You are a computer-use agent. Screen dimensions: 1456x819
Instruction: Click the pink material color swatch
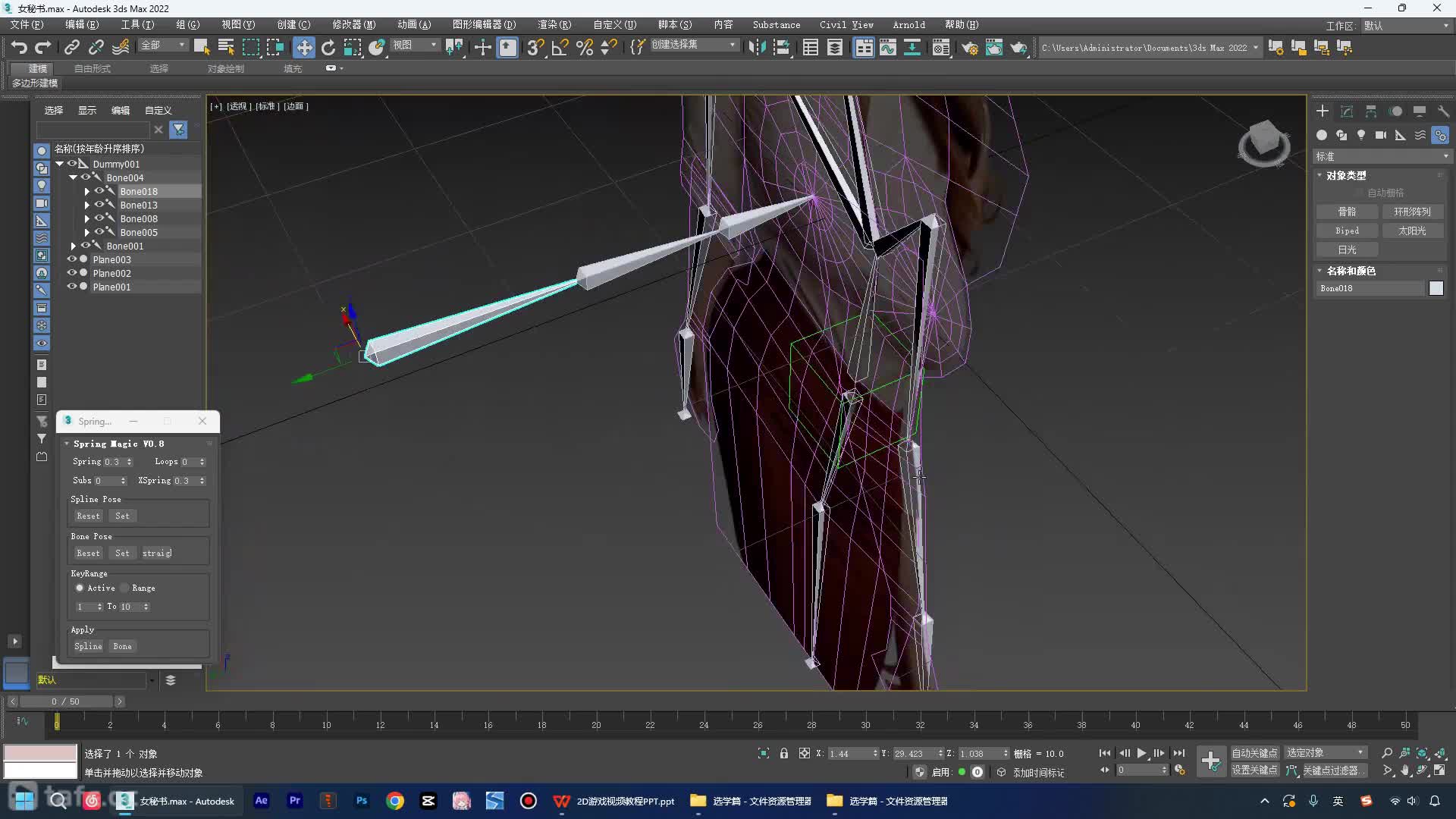tap(40, 753)
